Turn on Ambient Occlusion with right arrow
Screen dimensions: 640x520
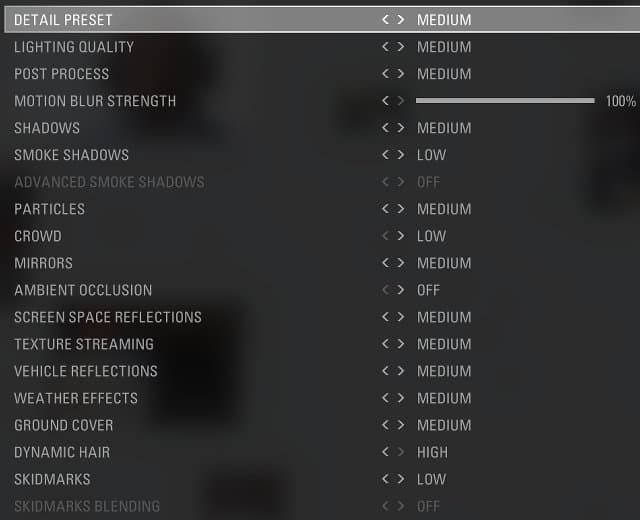point(401,290)
